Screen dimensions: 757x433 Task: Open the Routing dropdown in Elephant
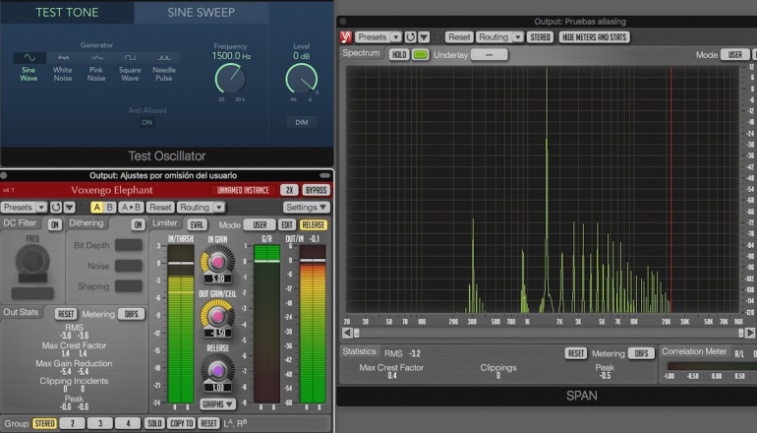click(201, 207)
